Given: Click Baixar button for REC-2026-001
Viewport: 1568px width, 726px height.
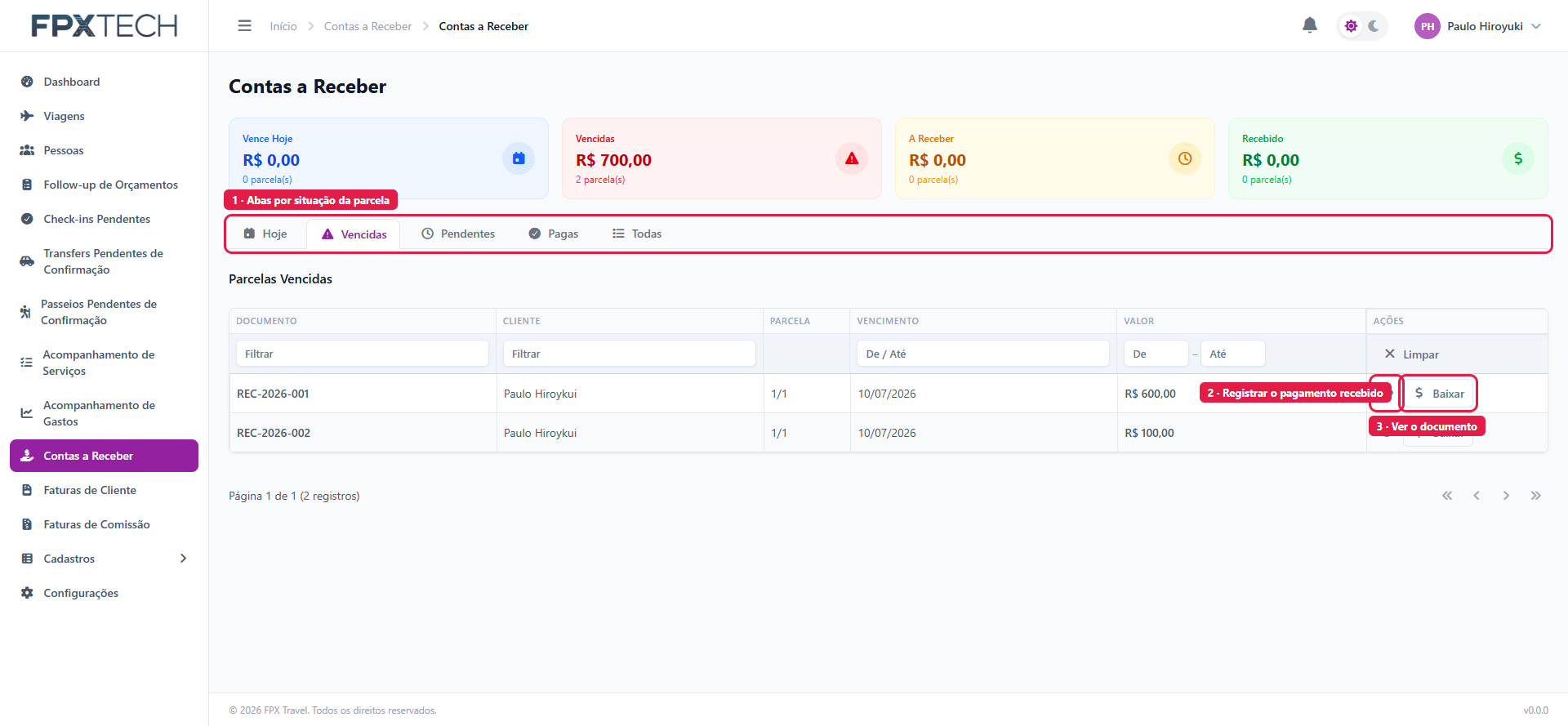Looking at the screenshot, I should coord(1439,394).
